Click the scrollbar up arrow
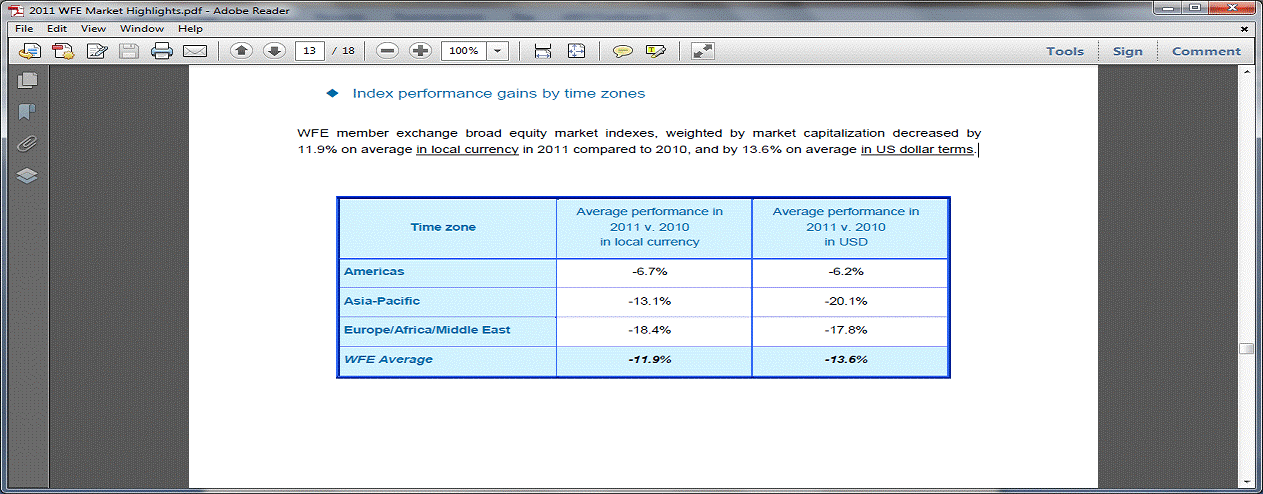 tap(1246, 74)
